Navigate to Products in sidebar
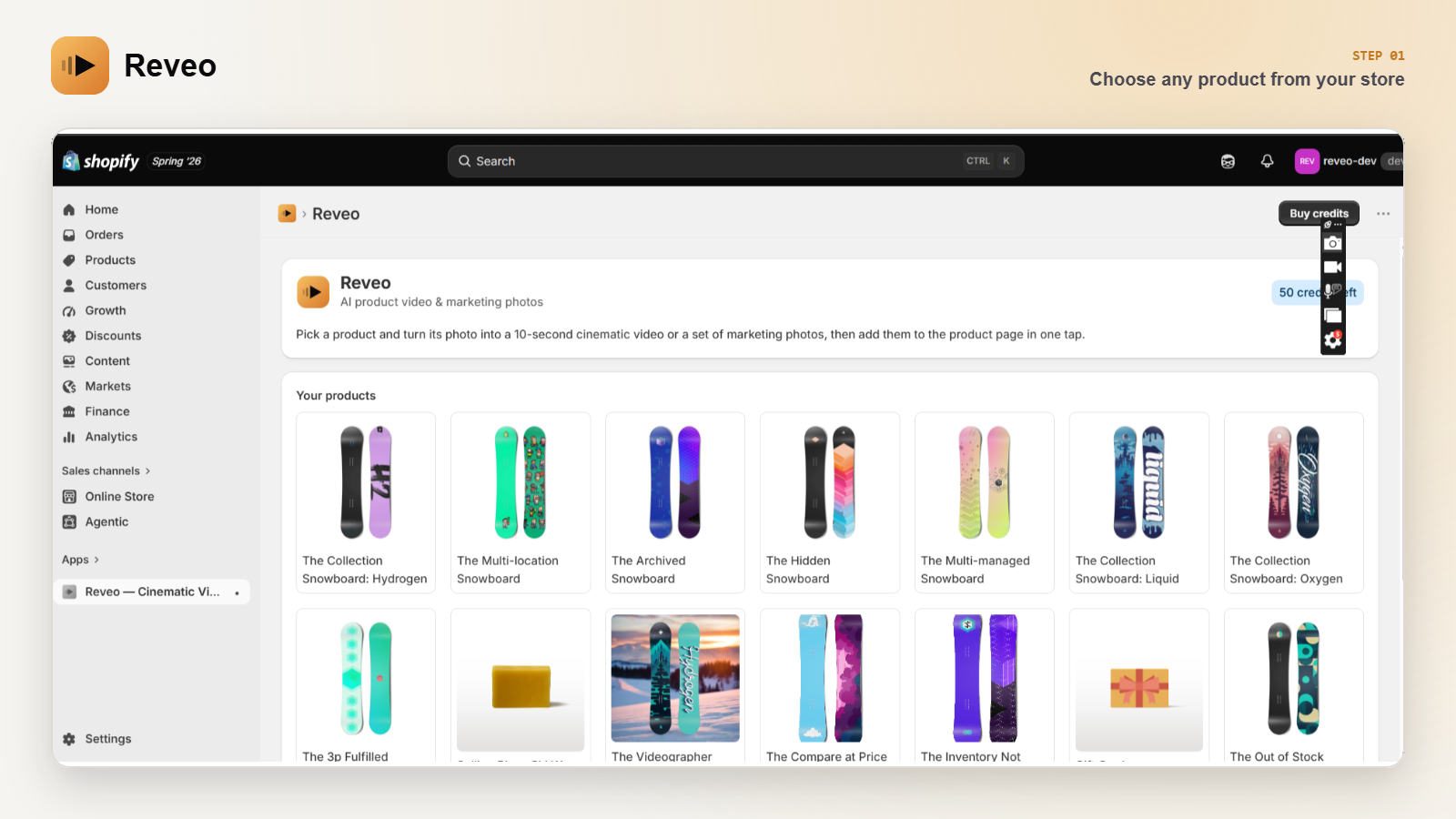Image resolution: width=1456 pixels, height=819 pixels. point(110,260)
